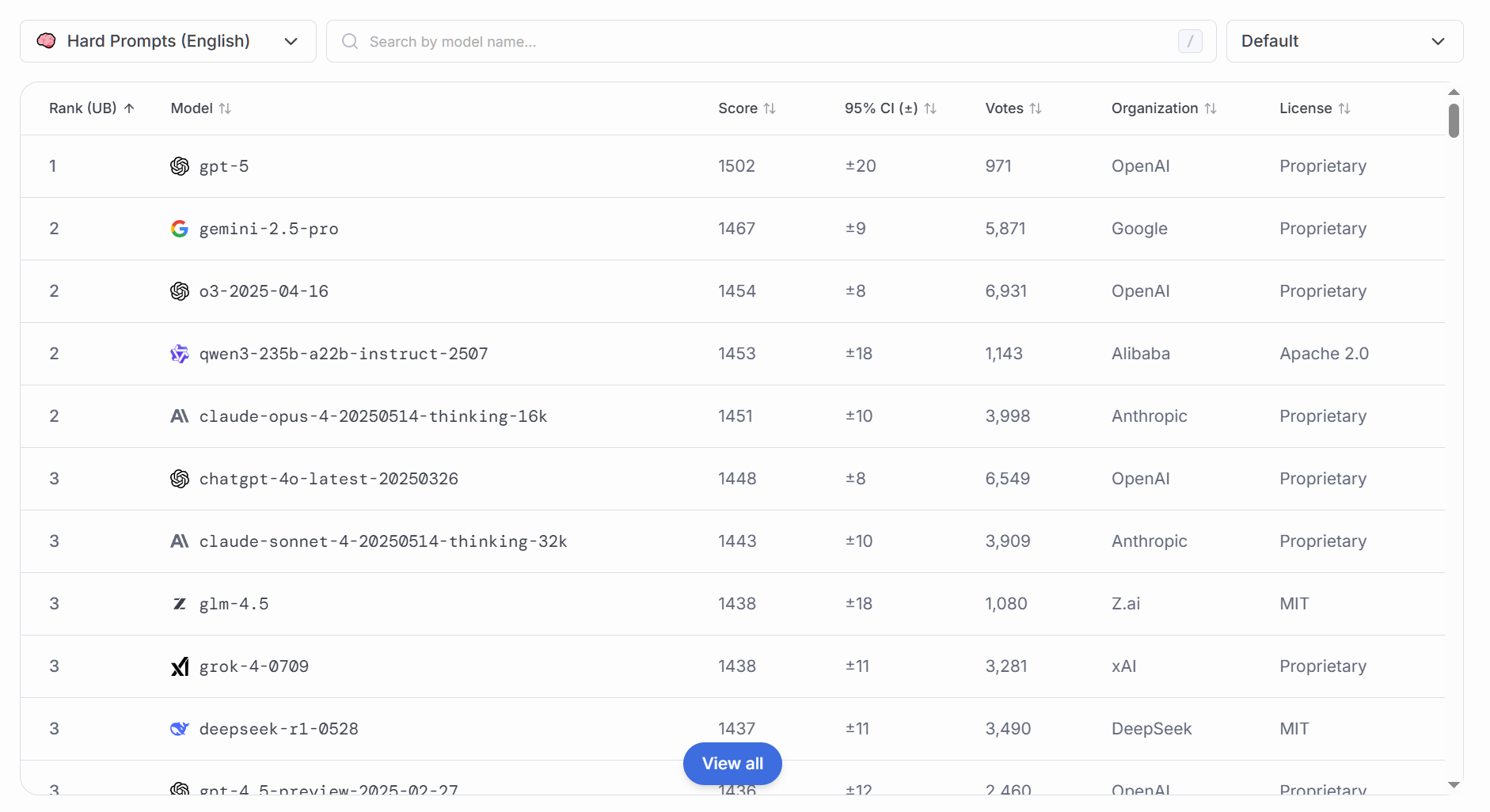Viewport: 1490px width, 812px height.
Task: Click the Anthropic logo beside claude-sonnet-4 thinking-32k
Action: [180, 541]
